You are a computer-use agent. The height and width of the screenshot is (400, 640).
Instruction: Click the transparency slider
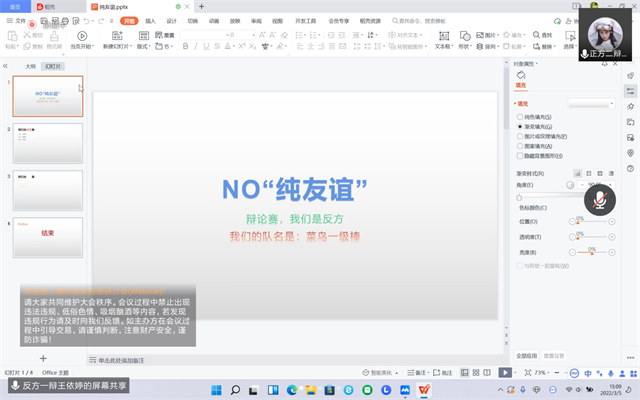pos(592,237)
